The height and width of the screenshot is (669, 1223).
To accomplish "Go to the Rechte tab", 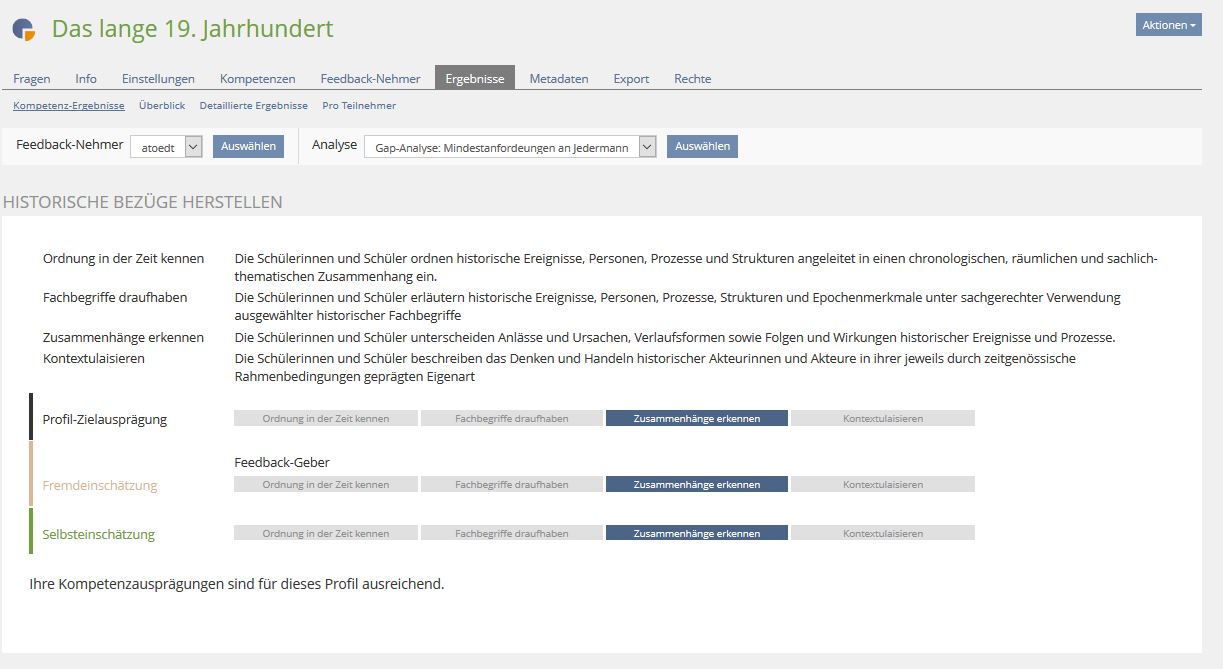I will (692, 79).
